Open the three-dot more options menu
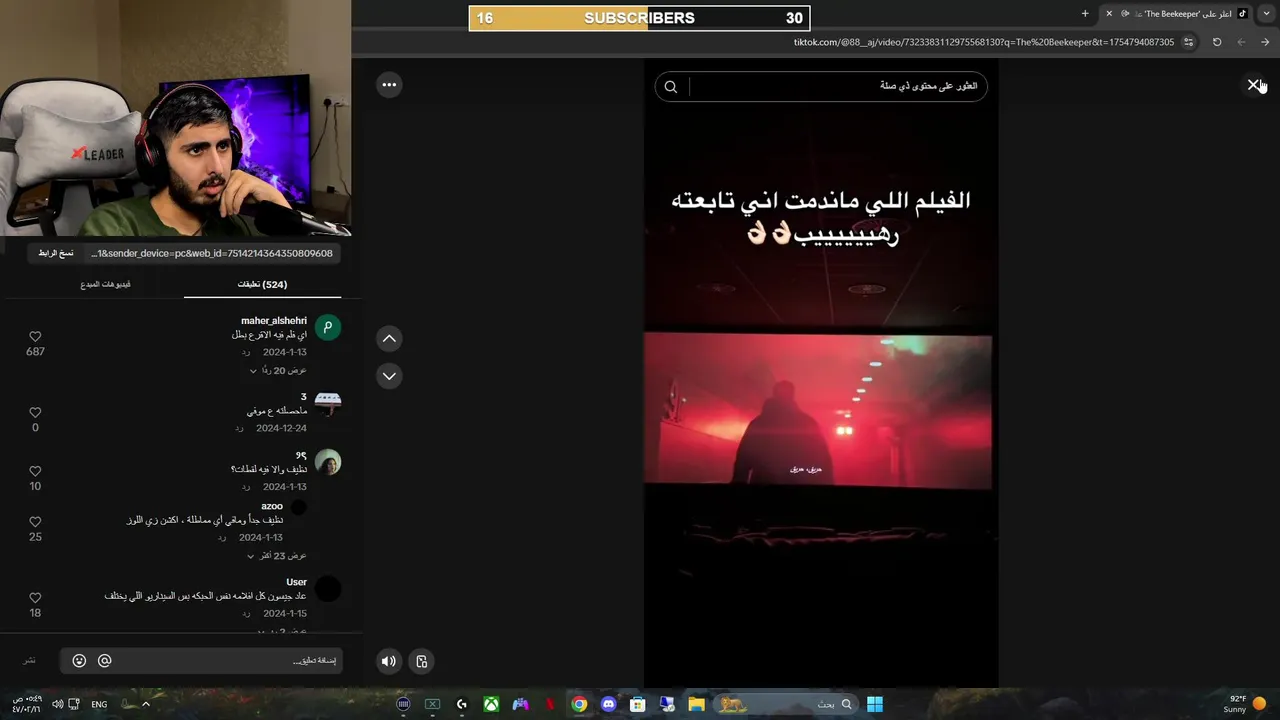1280x720 pixels. [389, 85]
